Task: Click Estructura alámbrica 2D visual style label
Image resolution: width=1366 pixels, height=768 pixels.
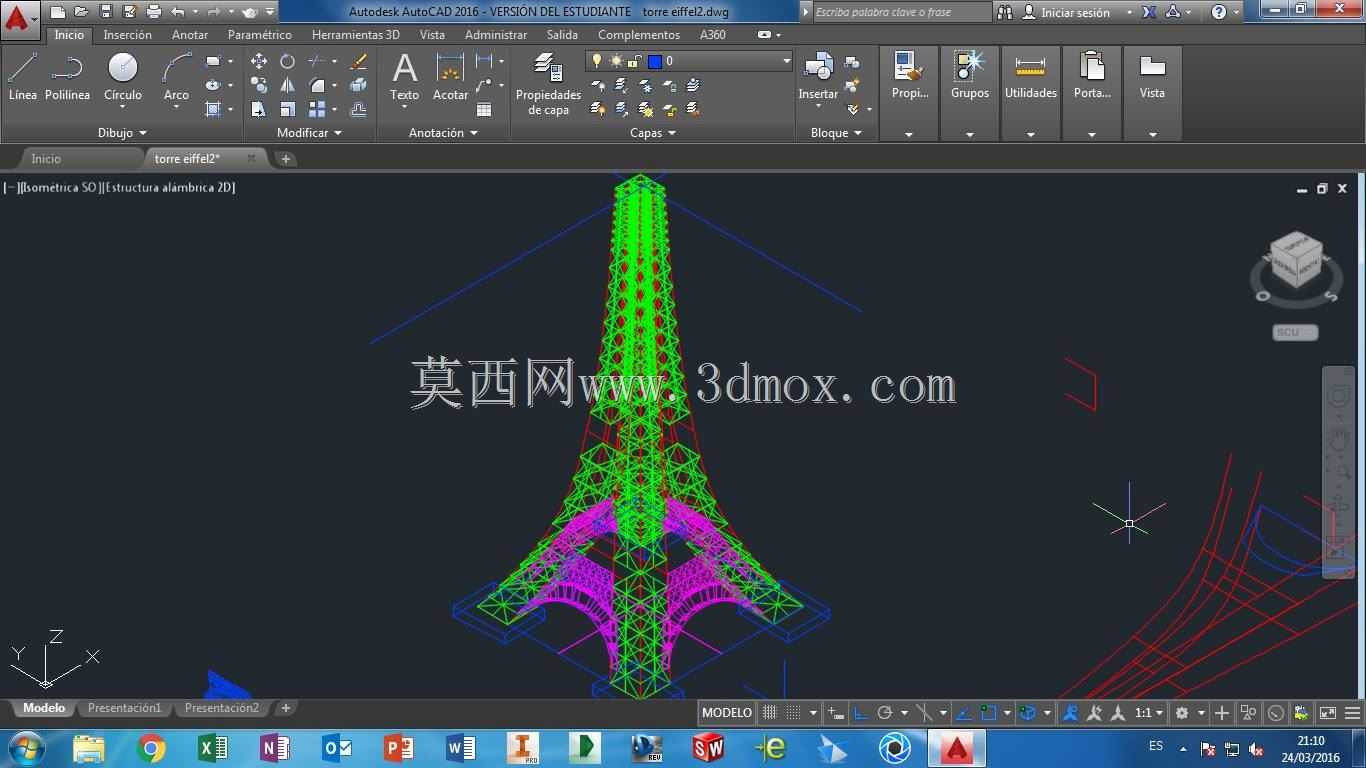Action: (170, 187)
